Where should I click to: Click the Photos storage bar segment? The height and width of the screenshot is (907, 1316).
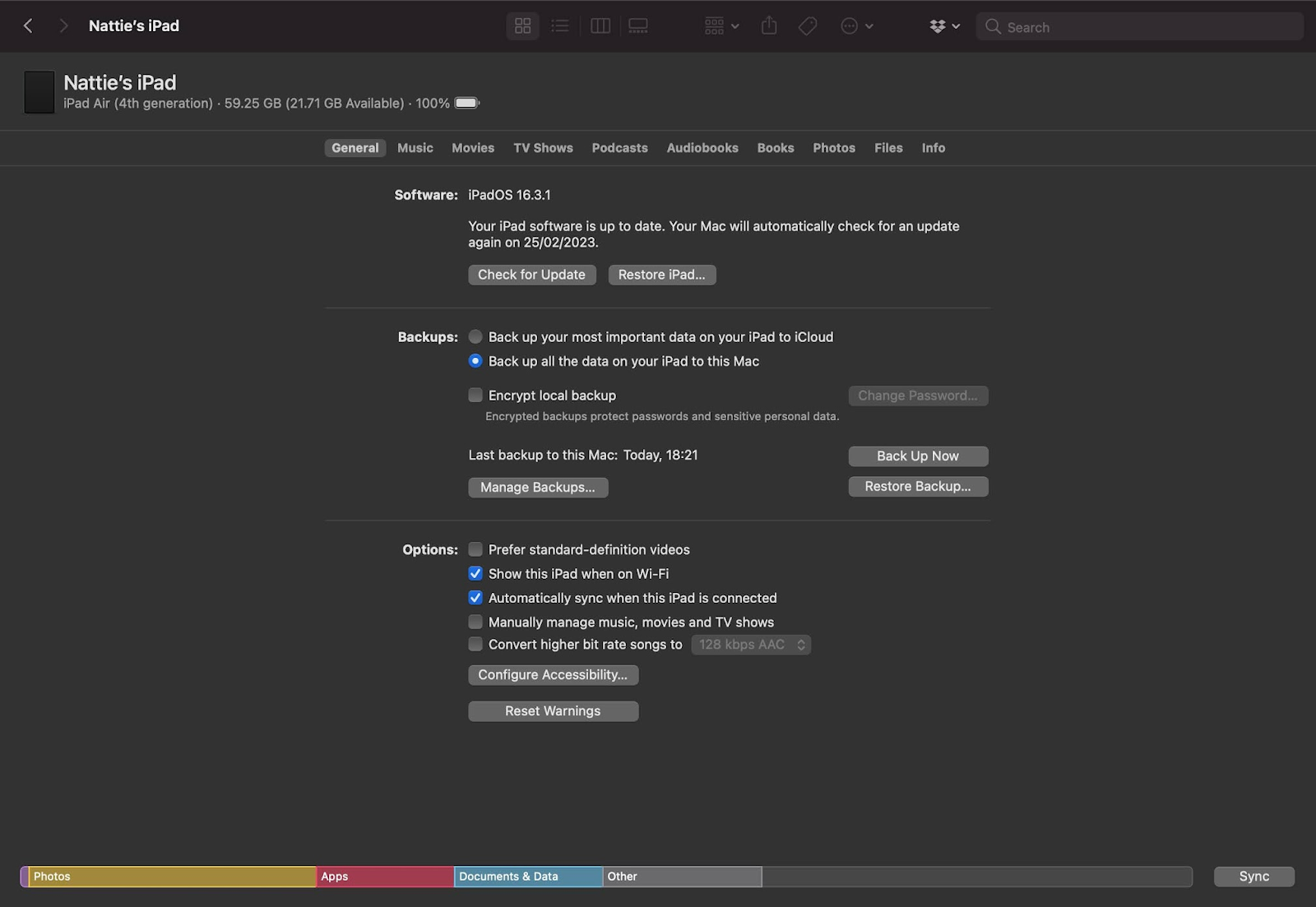[172, 877]
